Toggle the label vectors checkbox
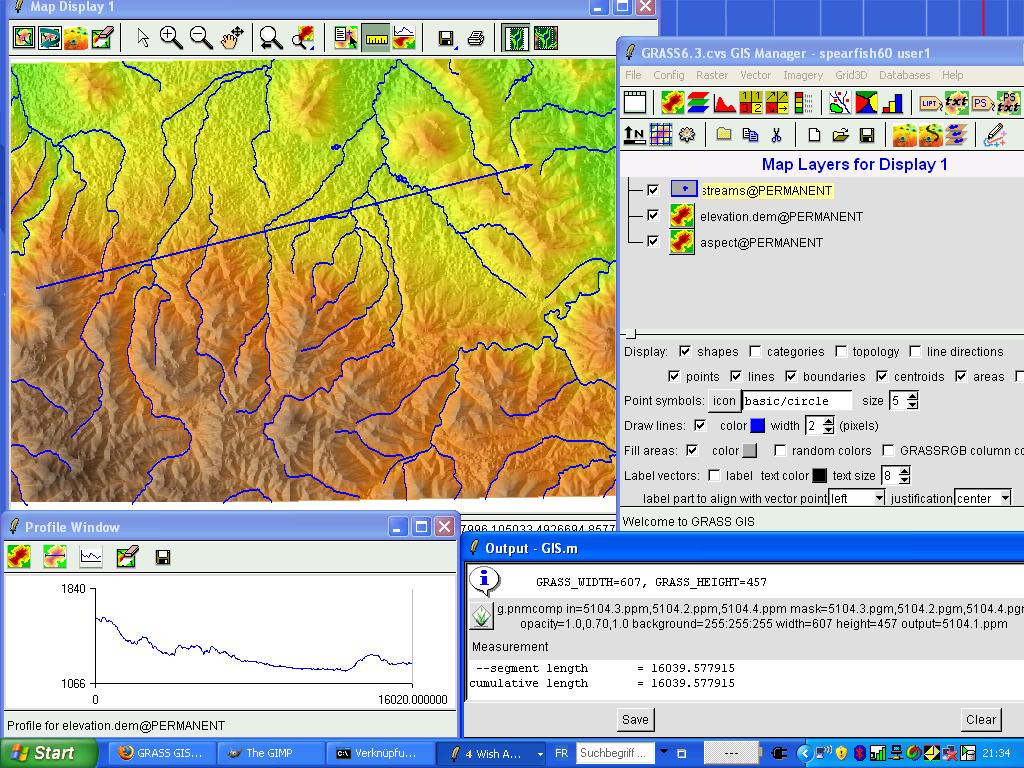The image size is (1024, 768). (x=714, y=476)
